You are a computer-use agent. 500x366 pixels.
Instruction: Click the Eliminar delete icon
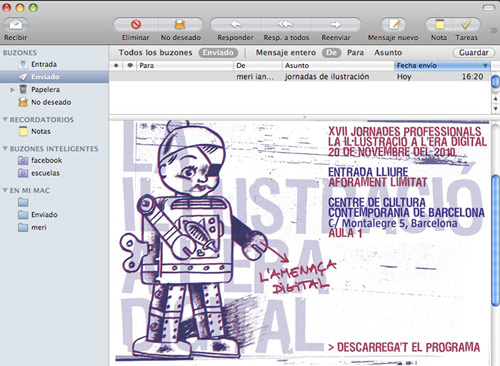pyautogui.click(x=136, y=24)
